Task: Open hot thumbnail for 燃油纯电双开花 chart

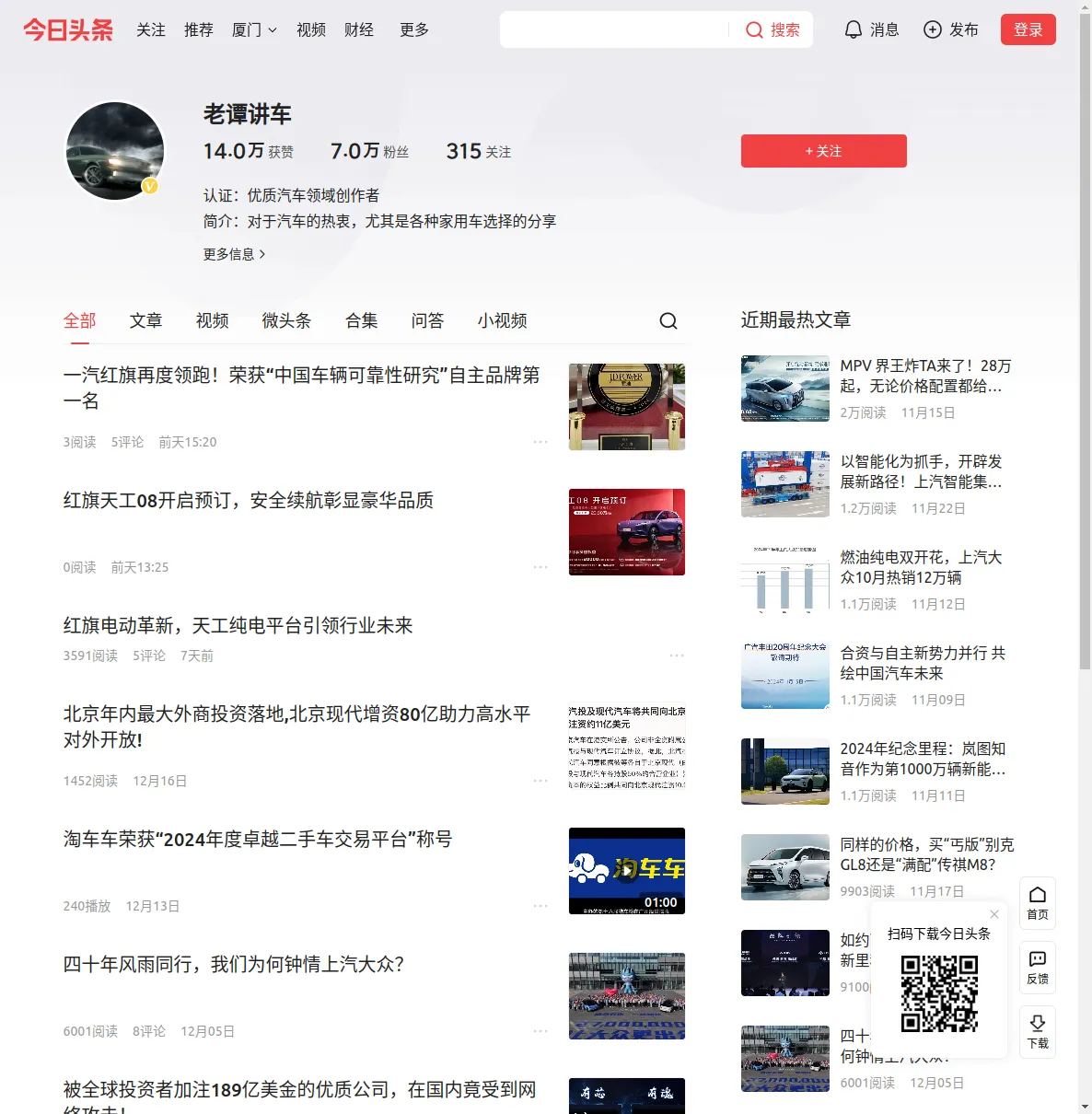Action: 785,580
